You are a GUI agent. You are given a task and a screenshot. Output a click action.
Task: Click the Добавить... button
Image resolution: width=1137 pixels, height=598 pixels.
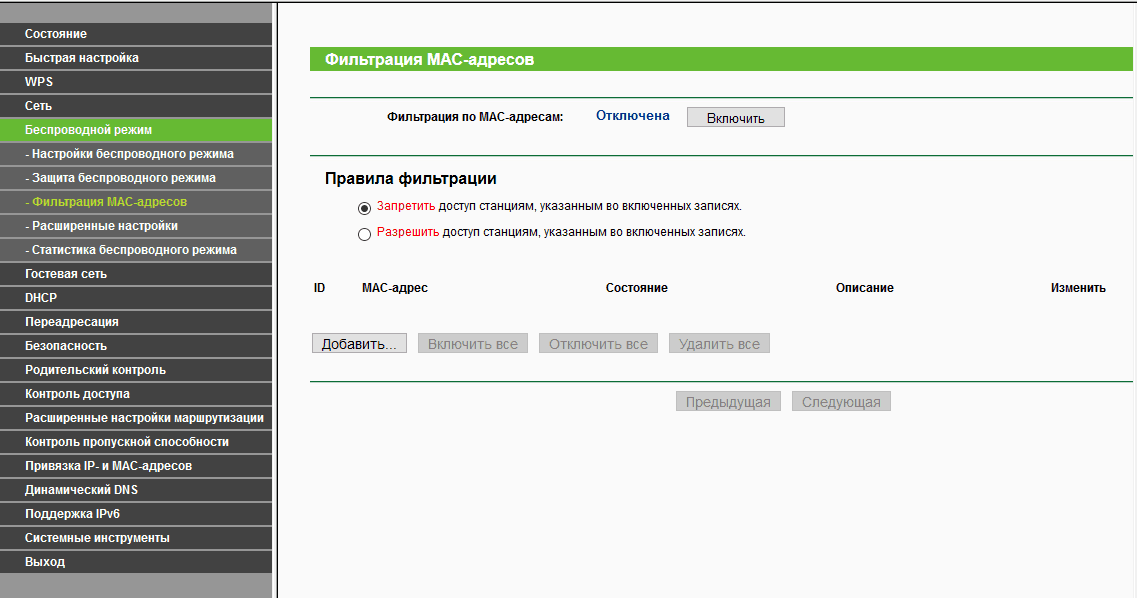[359, 344]
